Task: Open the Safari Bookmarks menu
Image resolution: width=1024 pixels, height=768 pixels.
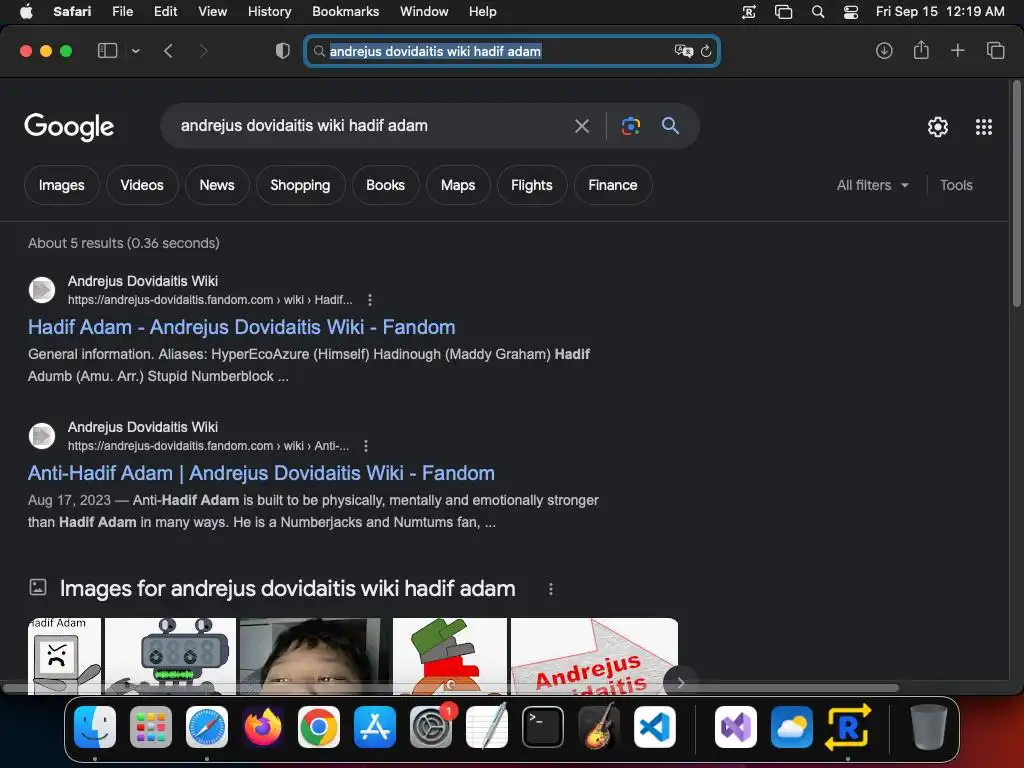Action: pyautogui.click(x=345, y=11)
